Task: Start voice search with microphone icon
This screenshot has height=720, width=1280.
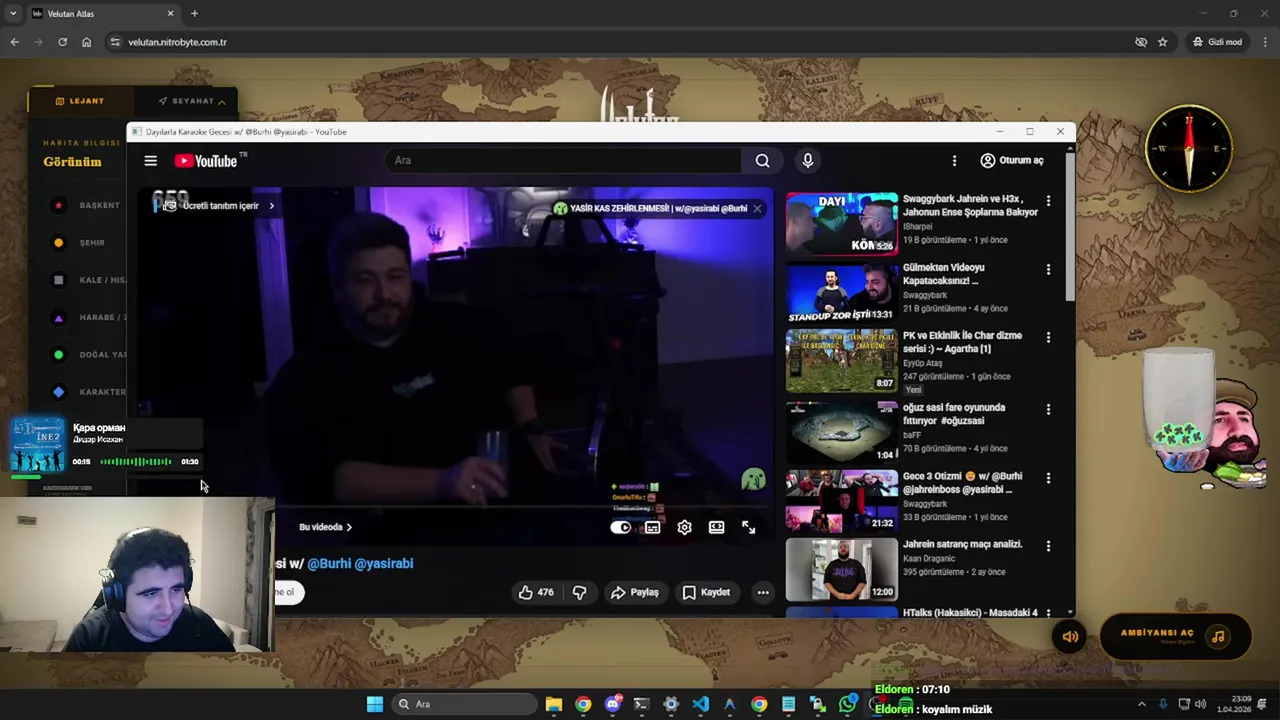Action: coord(808,160)
